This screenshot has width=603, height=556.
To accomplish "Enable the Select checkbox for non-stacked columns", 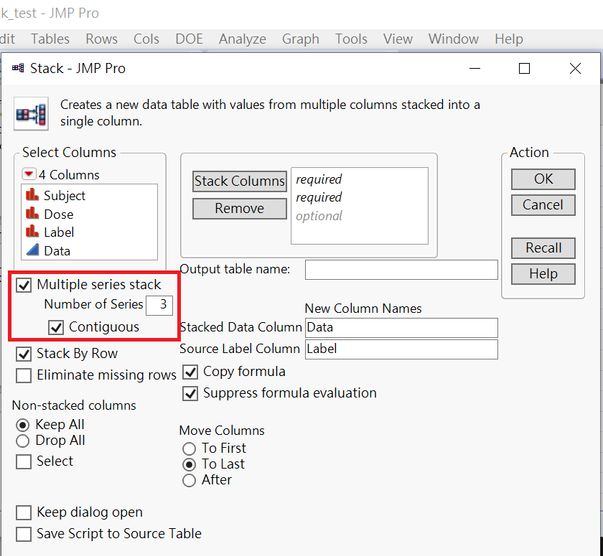I will click(24, 461).
